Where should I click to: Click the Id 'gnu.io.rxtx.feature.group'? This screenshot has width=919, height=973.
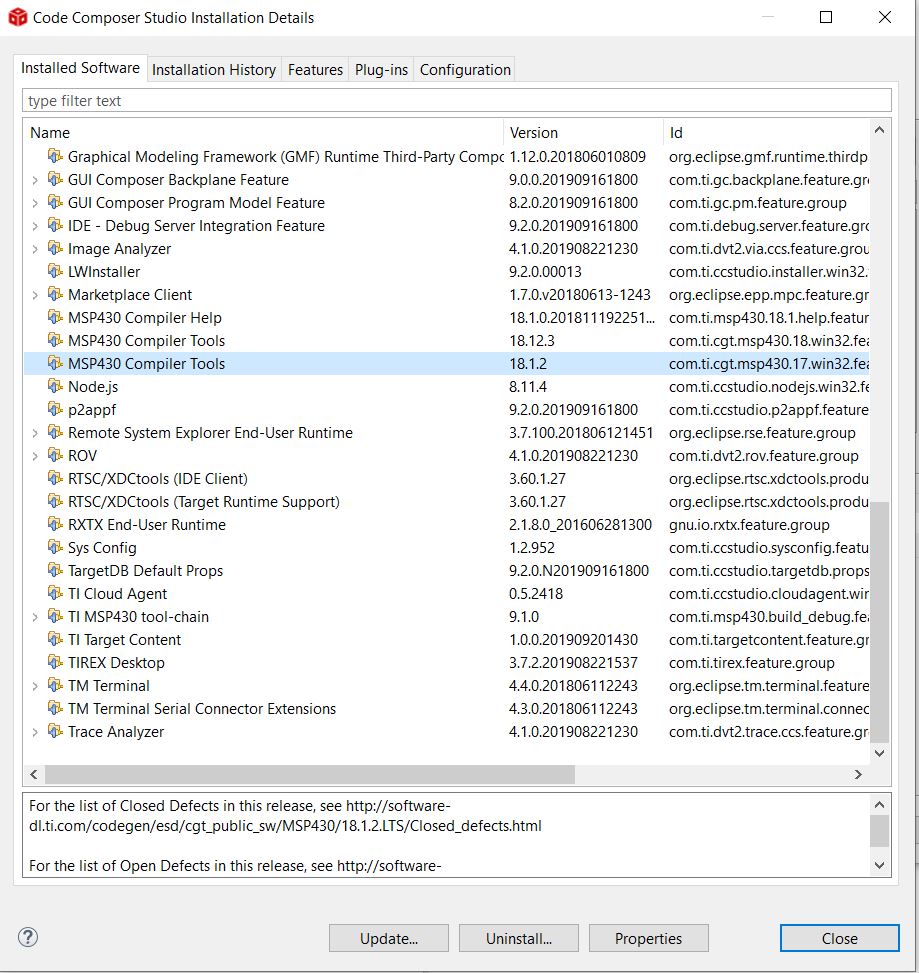point(749,524)
